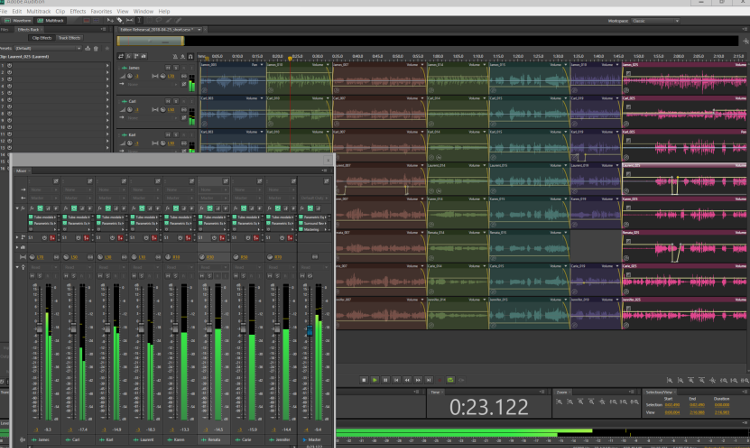750x448 pixels.
Task: Open output Master dropdown on James mixer channel
Action: tap(43, 198)
